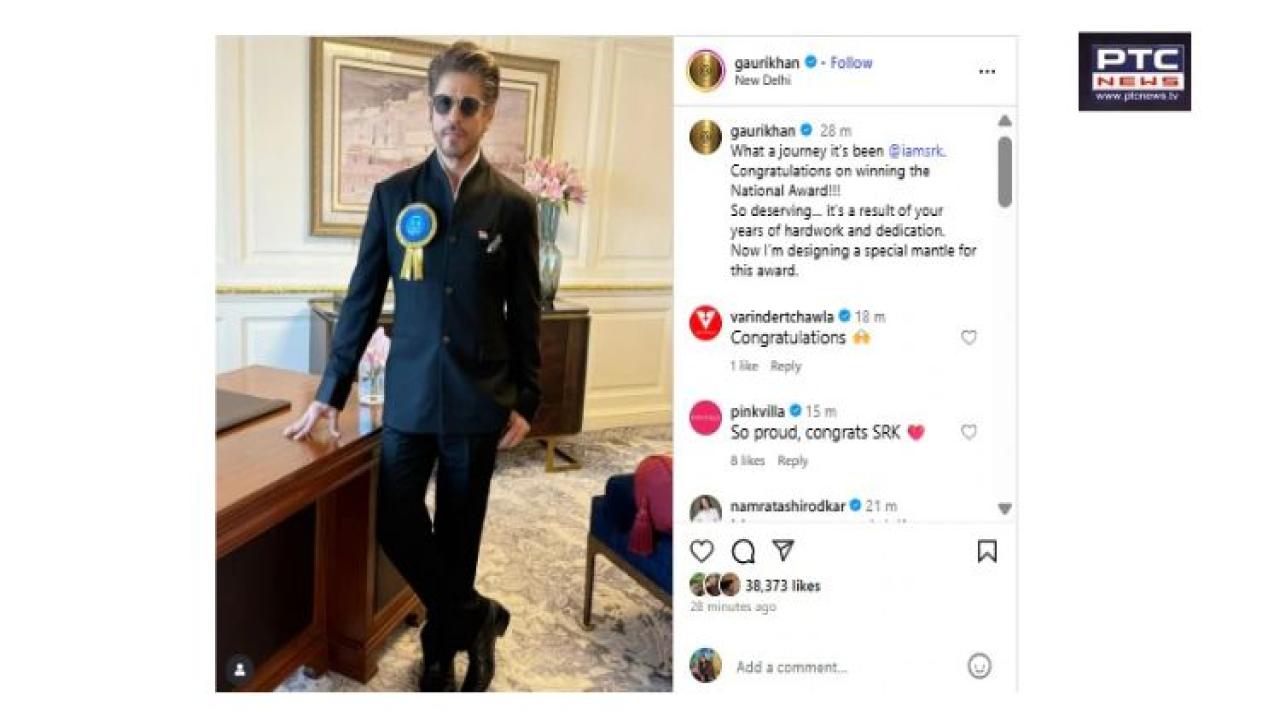Open comments via speech bubble icon

tap(743, 551)
